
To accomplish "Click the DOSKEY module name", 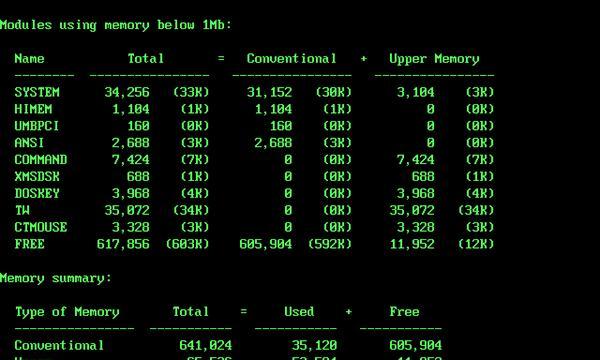I will (37, 193).
